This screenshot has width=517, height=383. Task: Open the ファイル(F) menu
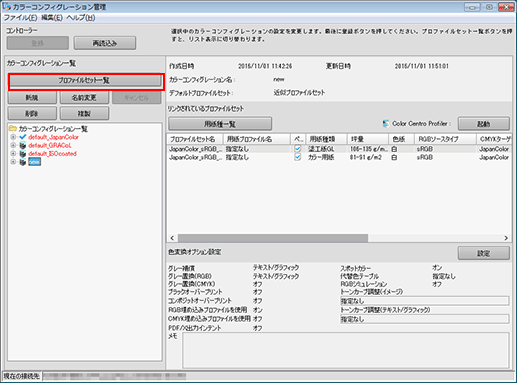20,18
